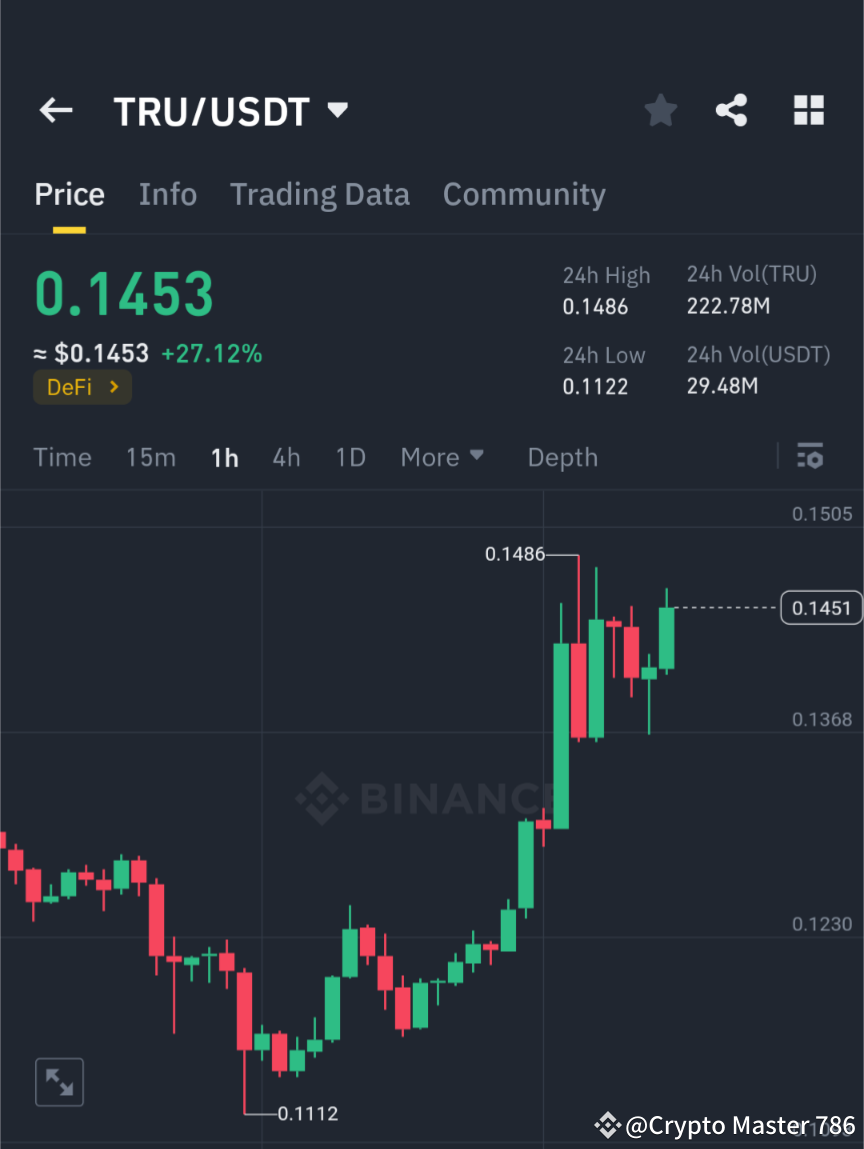The height and width of the screenshot is (1149, 864).
Task: View the Depth chart
Action: point(562,457)
